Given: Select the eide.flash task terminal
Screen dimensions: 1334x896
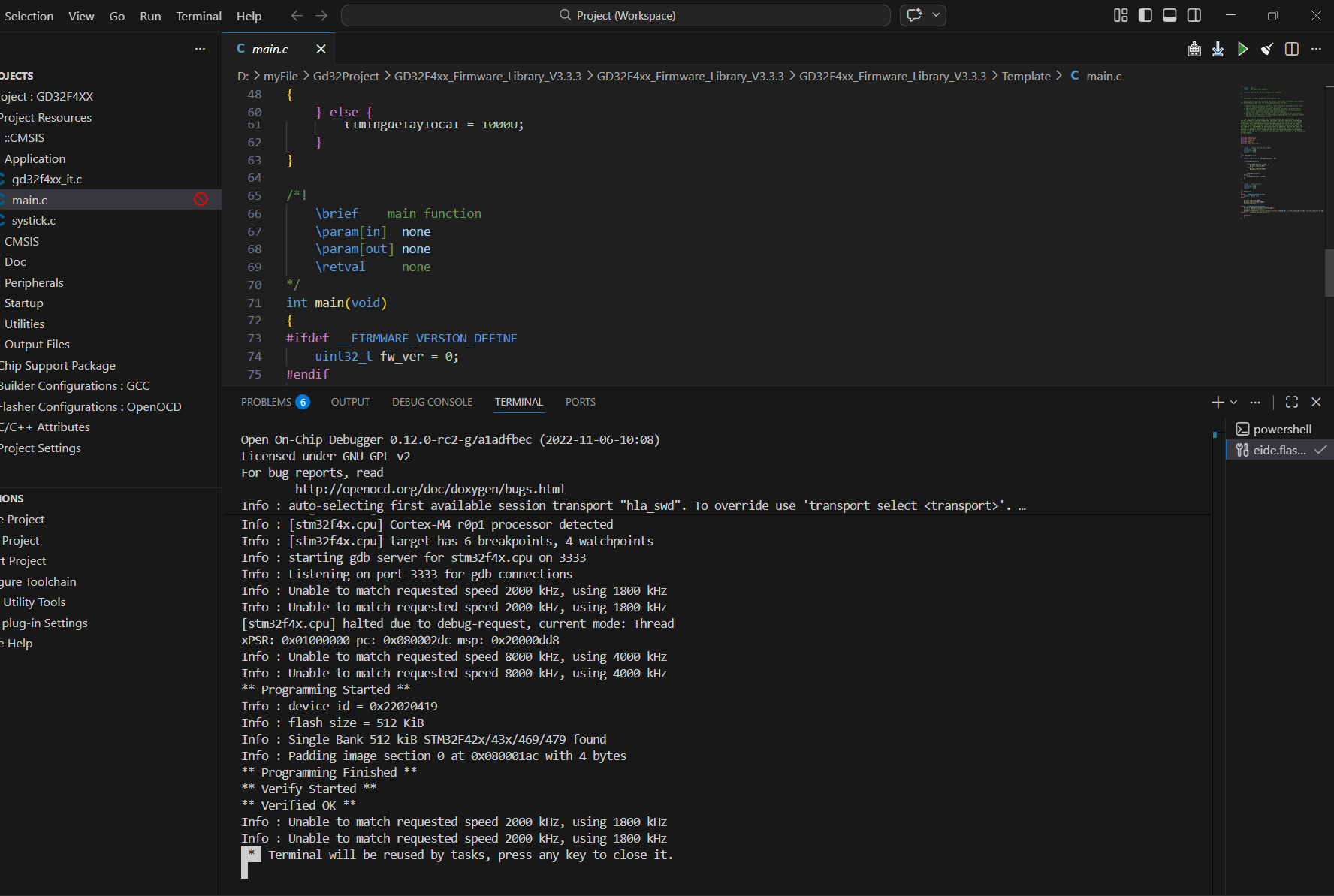Looking at the screenshot, I should pyautogui.click(x=1279, y=450).
